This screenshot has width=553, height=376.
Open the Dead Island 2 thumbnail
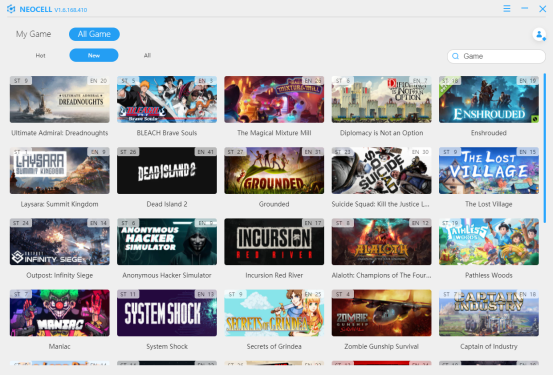point(167,170)
